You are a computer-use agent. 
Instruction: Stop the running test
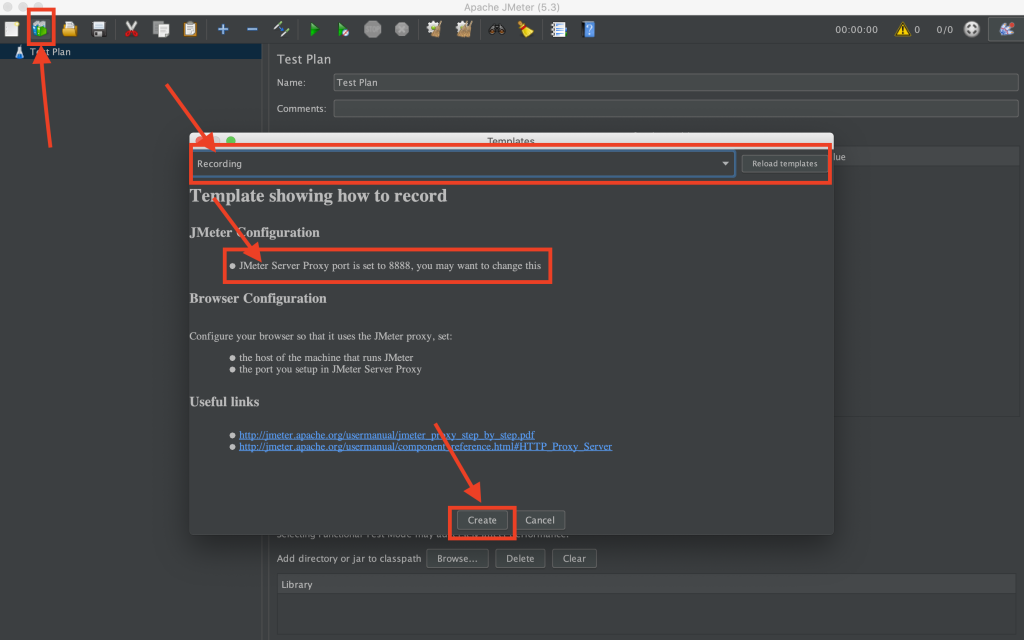[x=372, y=29]
